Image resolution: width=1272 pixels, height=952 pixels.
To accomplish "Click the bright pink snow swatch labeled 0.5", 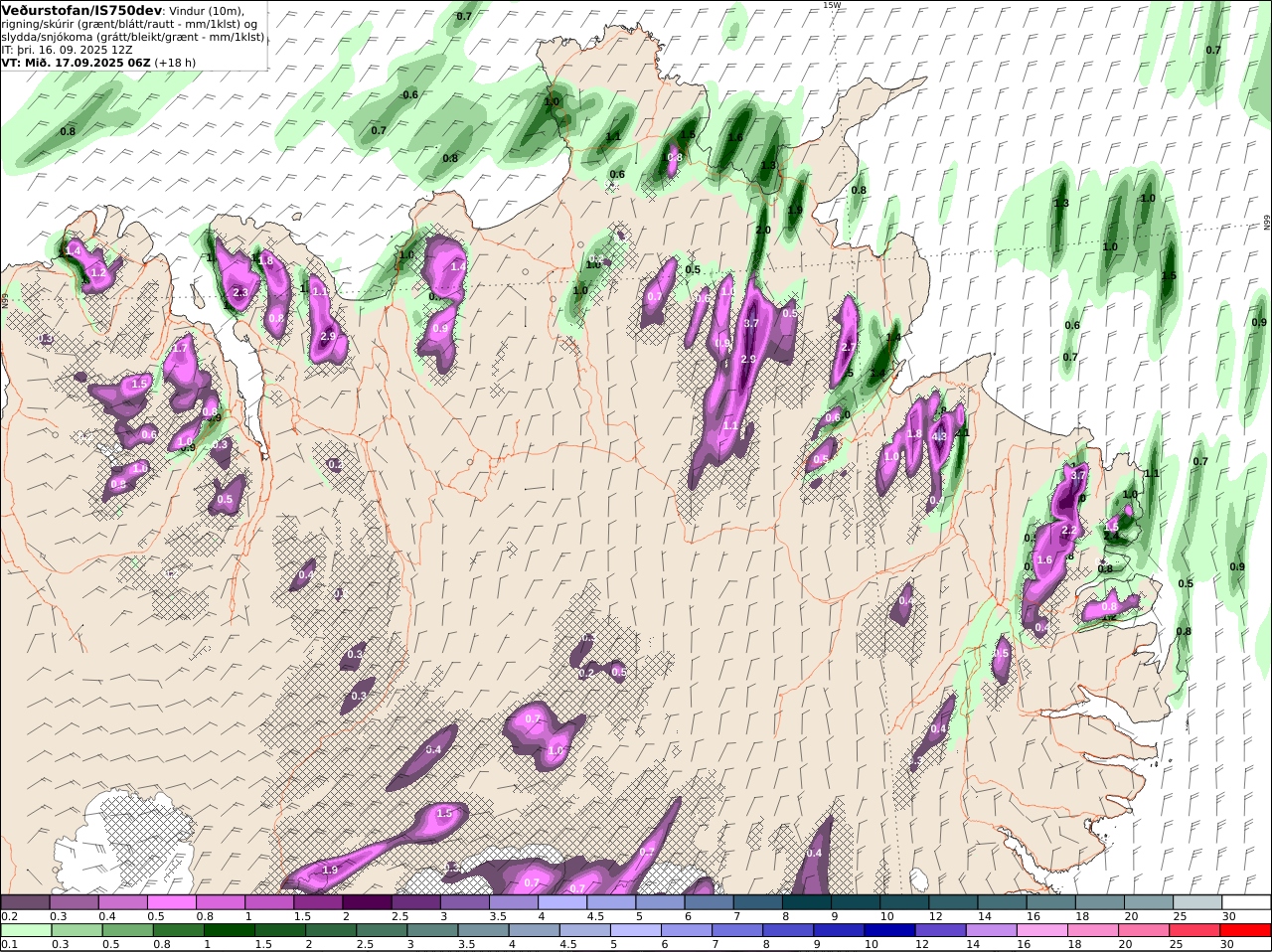I will click(171, 902).
